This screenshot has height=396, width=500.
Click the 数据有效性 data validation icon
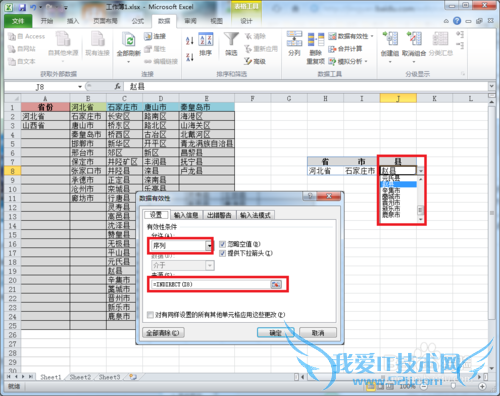pyautogui.click(x=332, y=36)
